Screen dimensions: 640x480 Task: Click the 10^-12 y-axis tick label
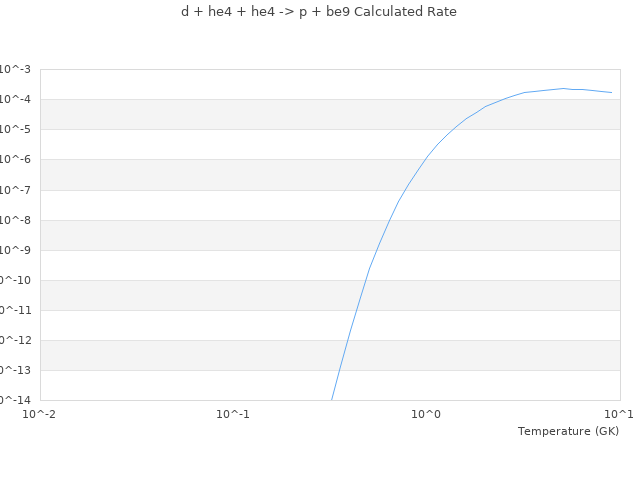13,340
